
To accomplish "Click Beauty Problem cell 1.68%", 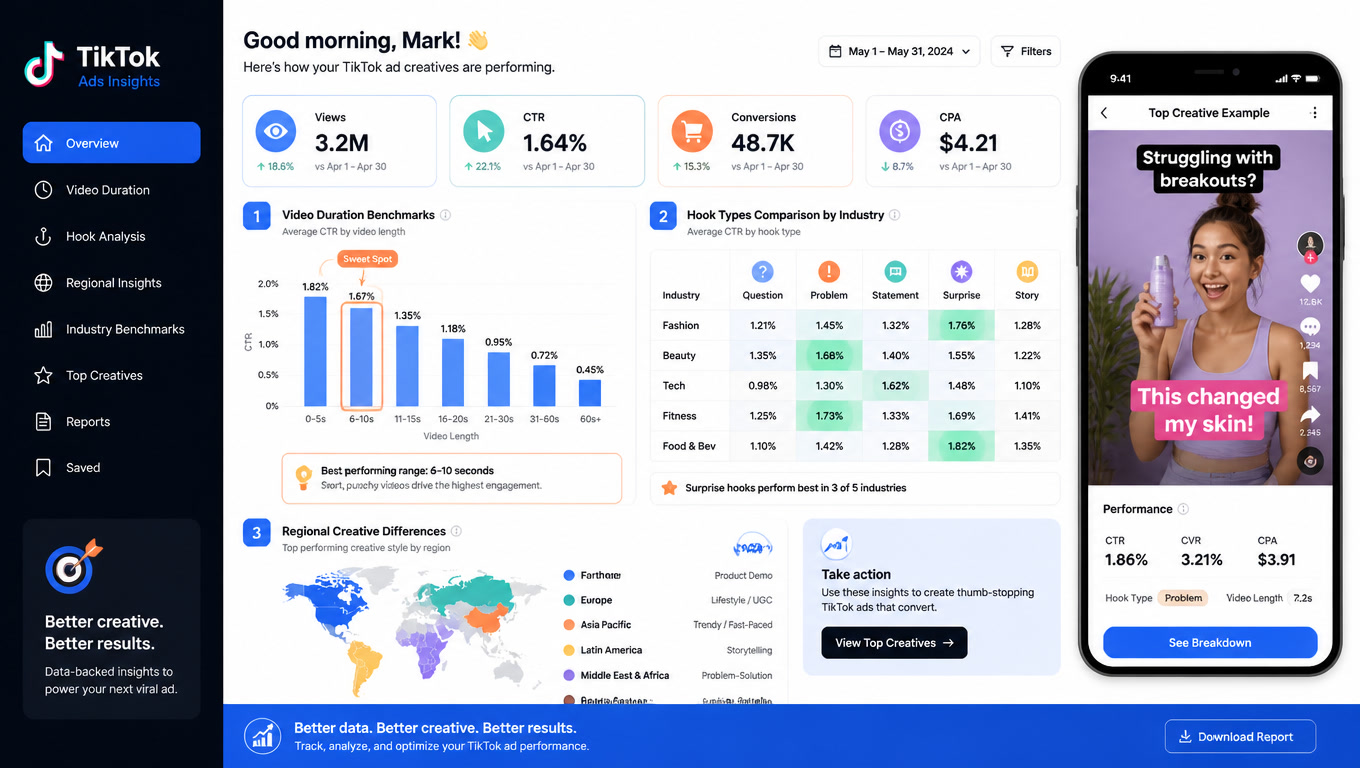I will [x=829, y=356].
